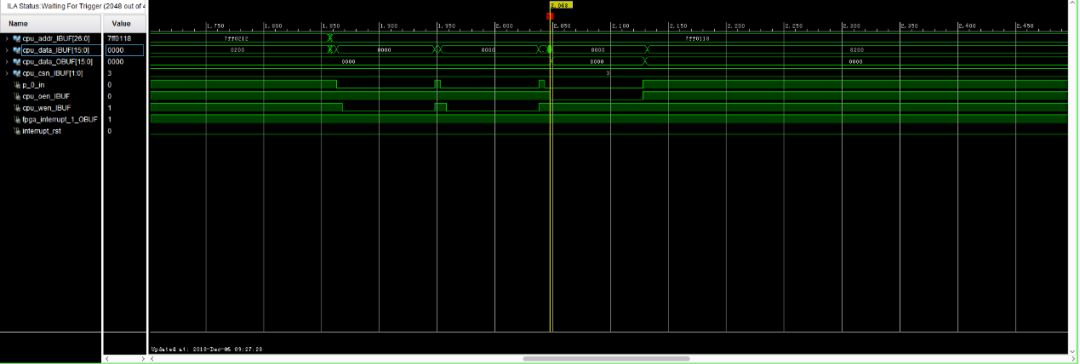Click bus icon of cpu_data_OBUF[15:0]
Screen dimensions: 1080x364
(x=17, y=61)
